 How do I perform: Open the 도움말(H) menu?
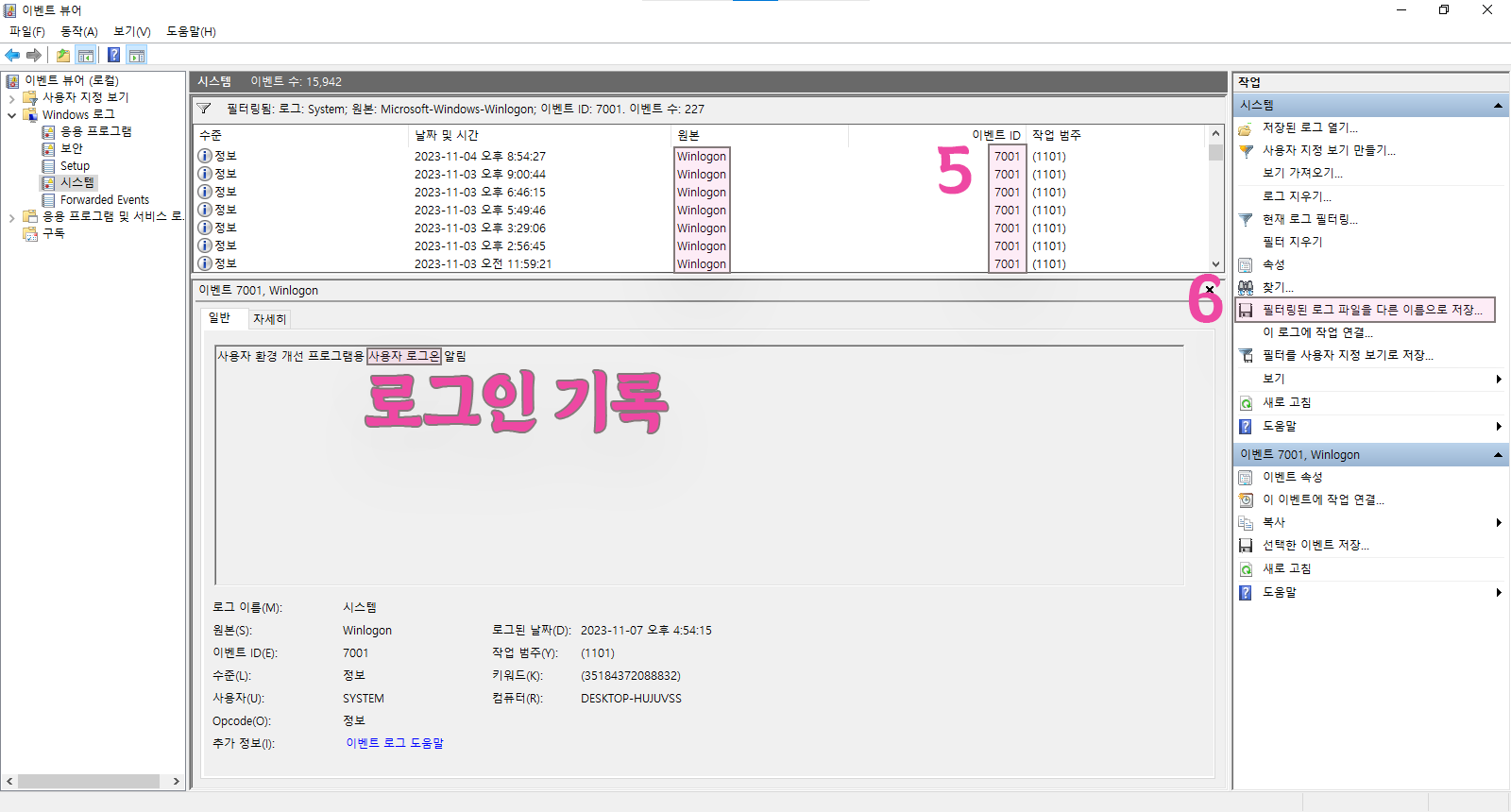pos(191,31)
